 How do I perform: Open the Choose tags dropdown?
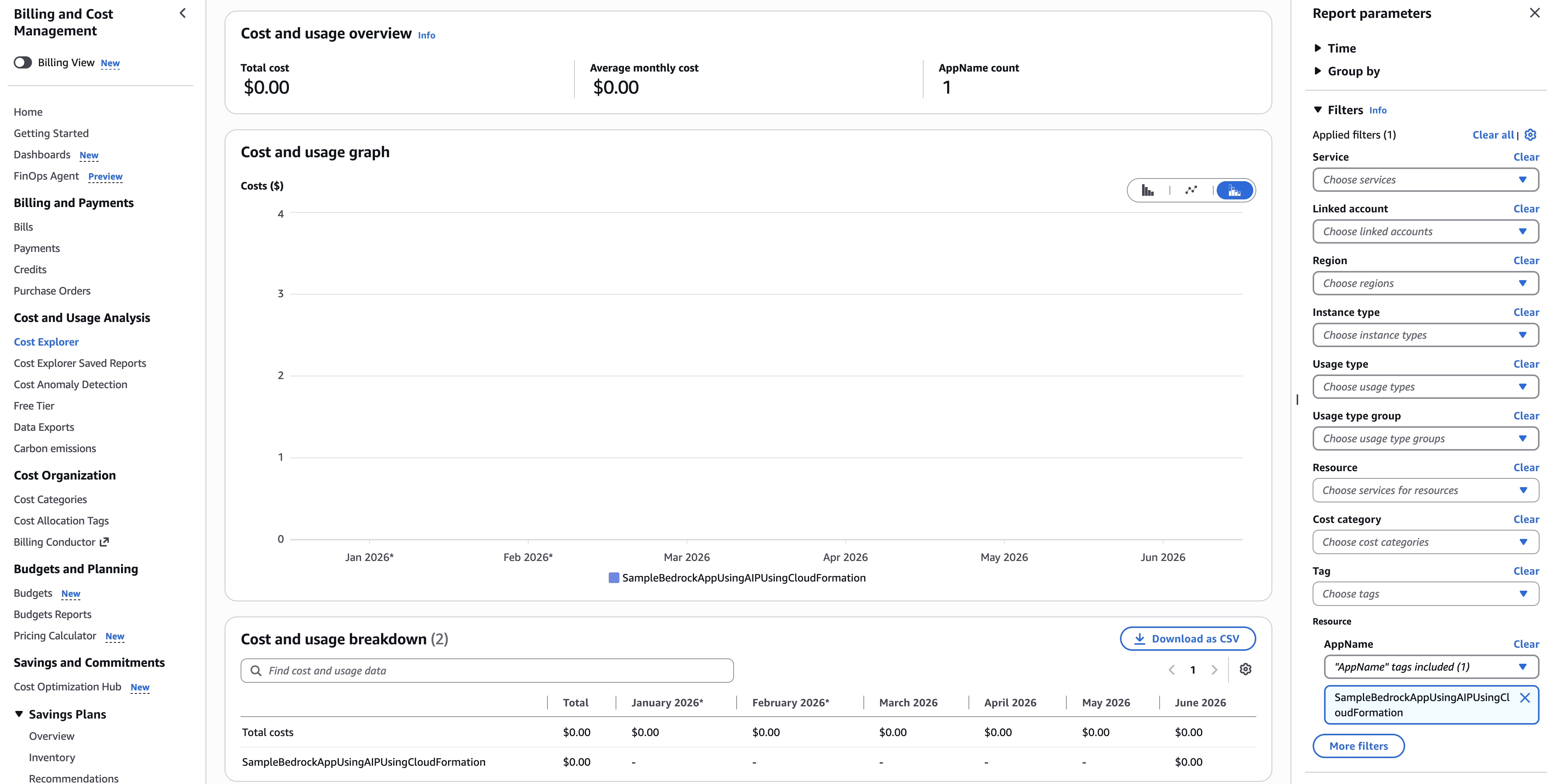(1425, 594)
